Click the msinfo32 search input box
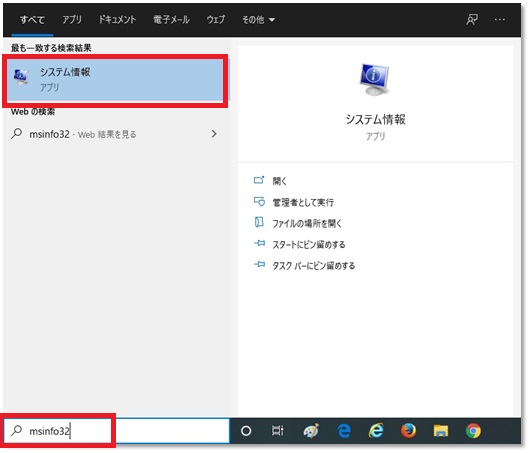This screenshot has height=453, width=530. [x=116, y=431]
